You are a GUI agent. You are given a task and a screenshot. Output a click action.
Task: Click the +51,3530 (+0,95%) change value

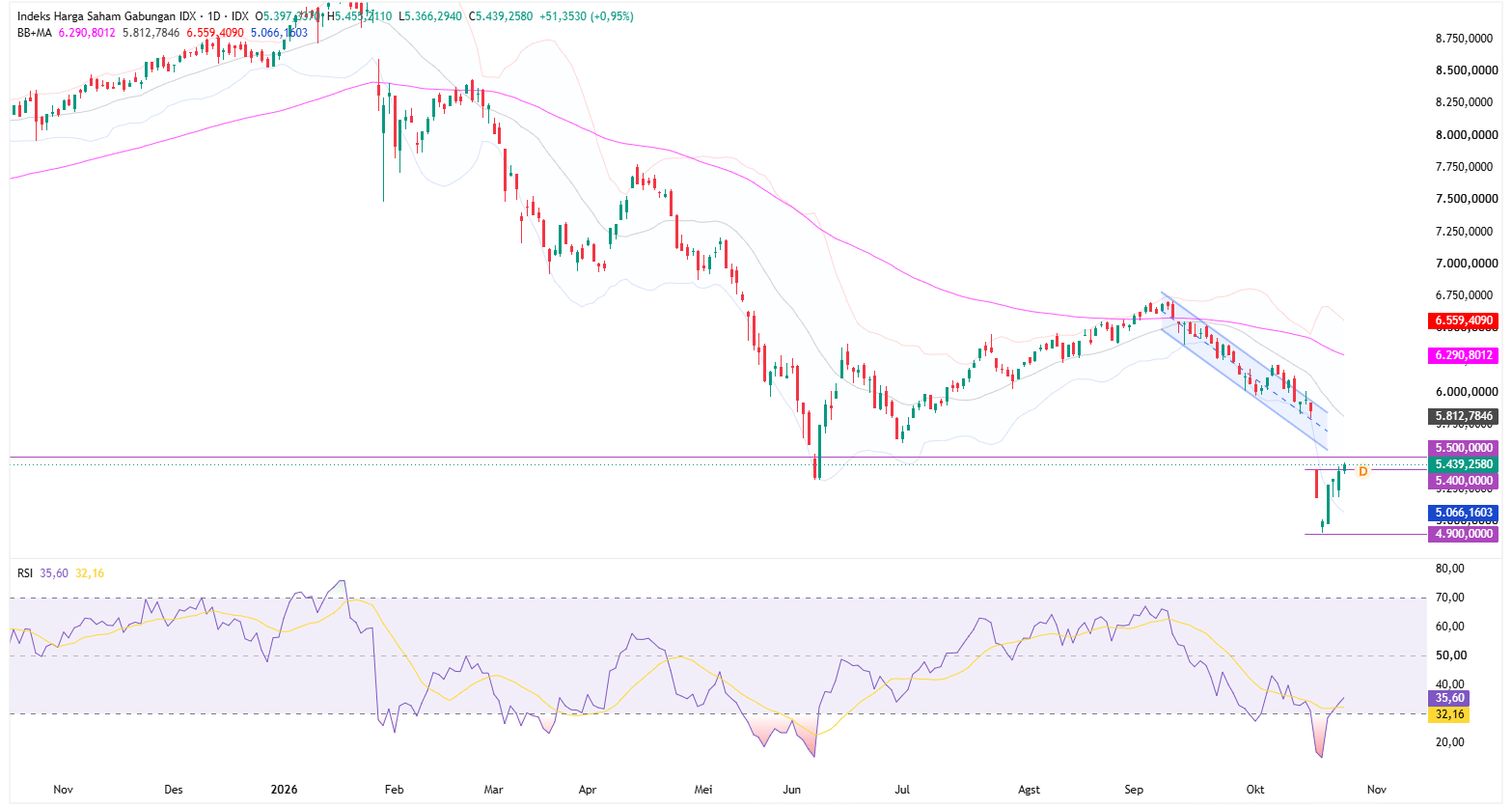[587, 16]
